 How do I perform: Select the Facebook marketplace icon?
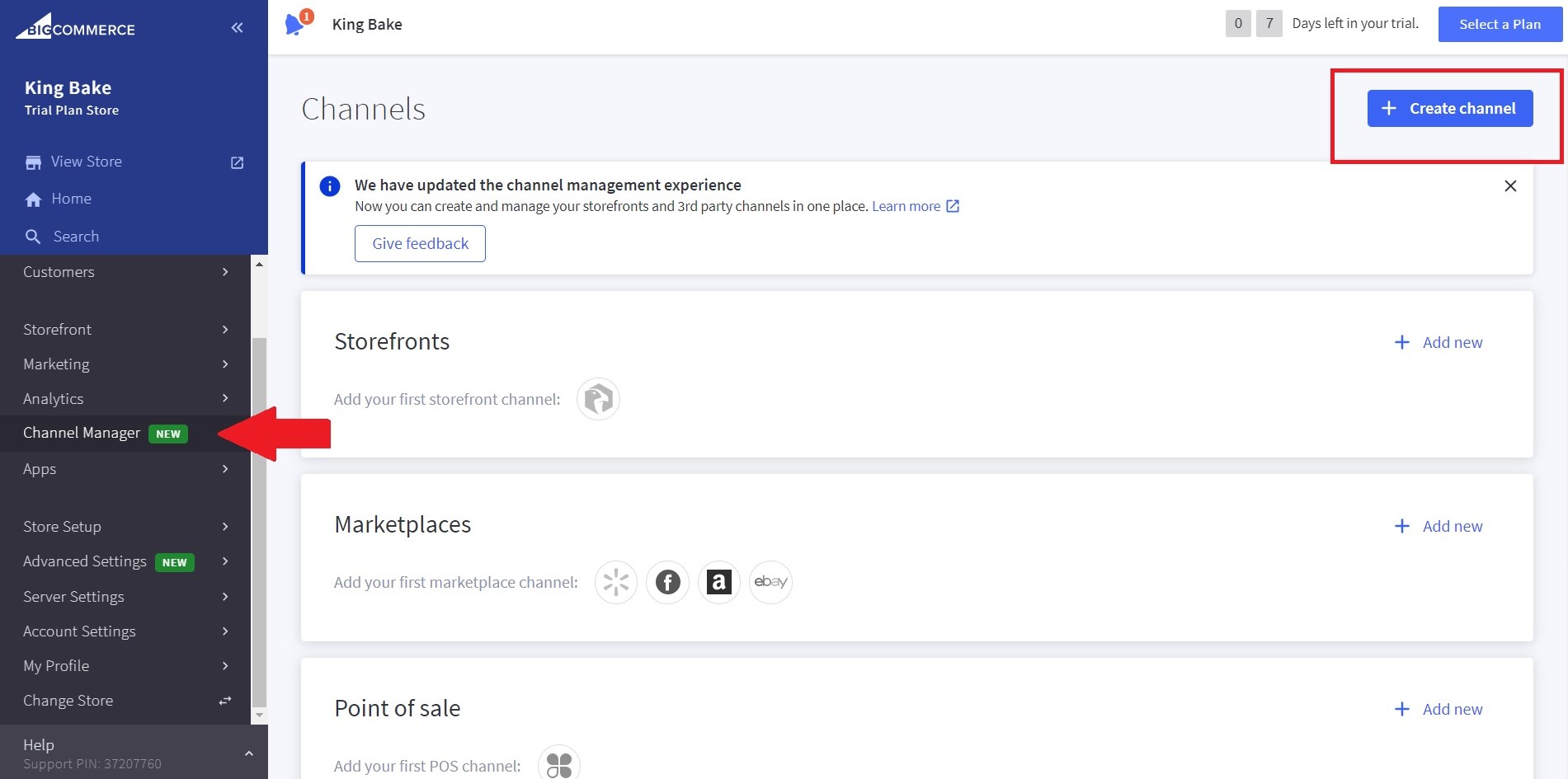click(667, 583)
